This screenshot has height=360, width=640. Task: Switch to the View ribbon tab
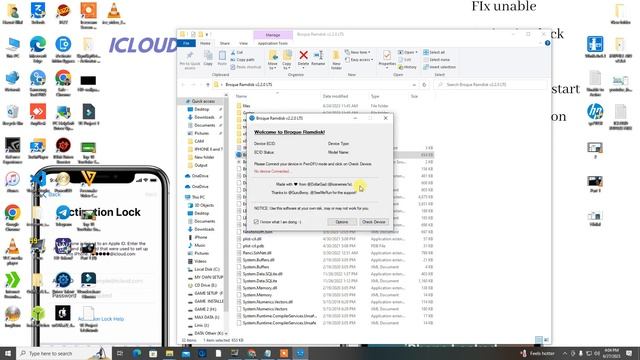[x=243, y=43]
